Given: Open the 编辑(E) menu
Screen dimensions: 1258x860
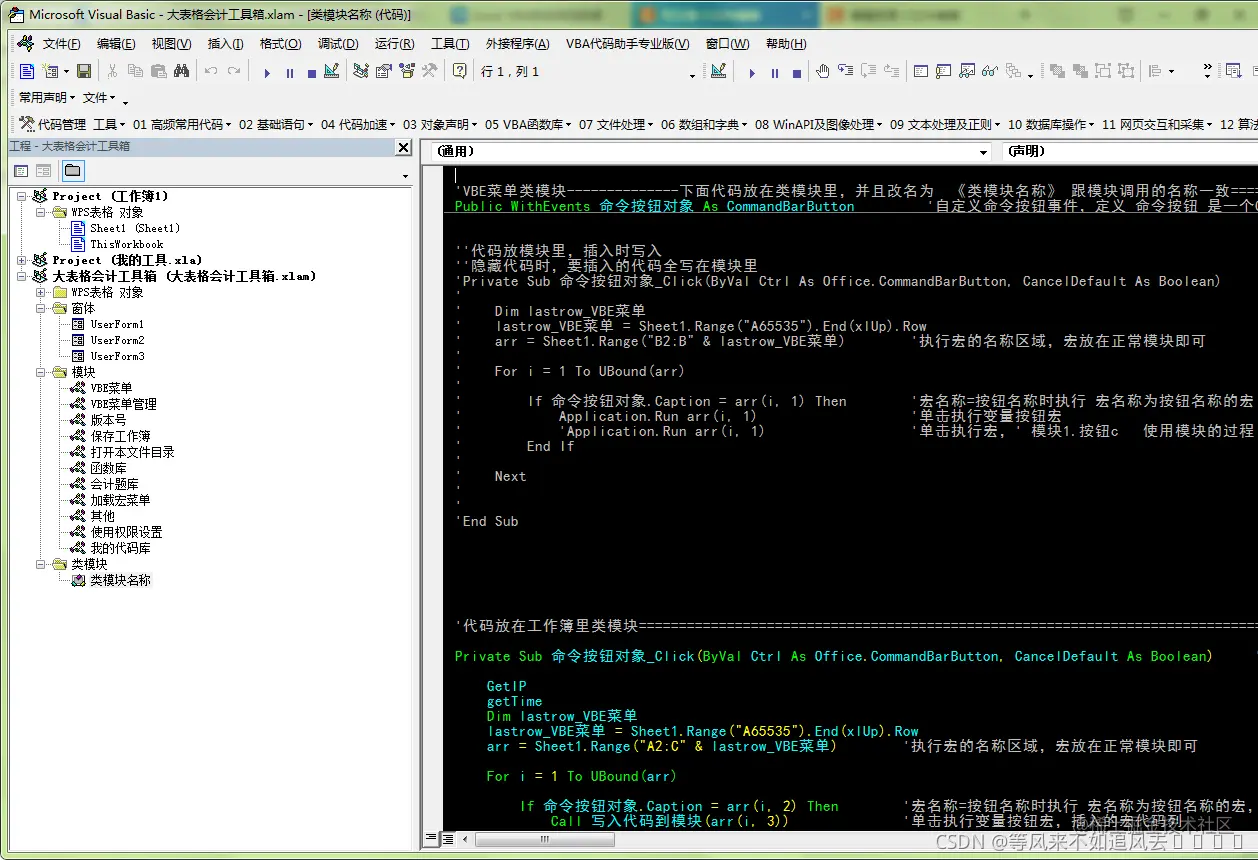Looking at the screenshot, I should (x=116, y=44).
